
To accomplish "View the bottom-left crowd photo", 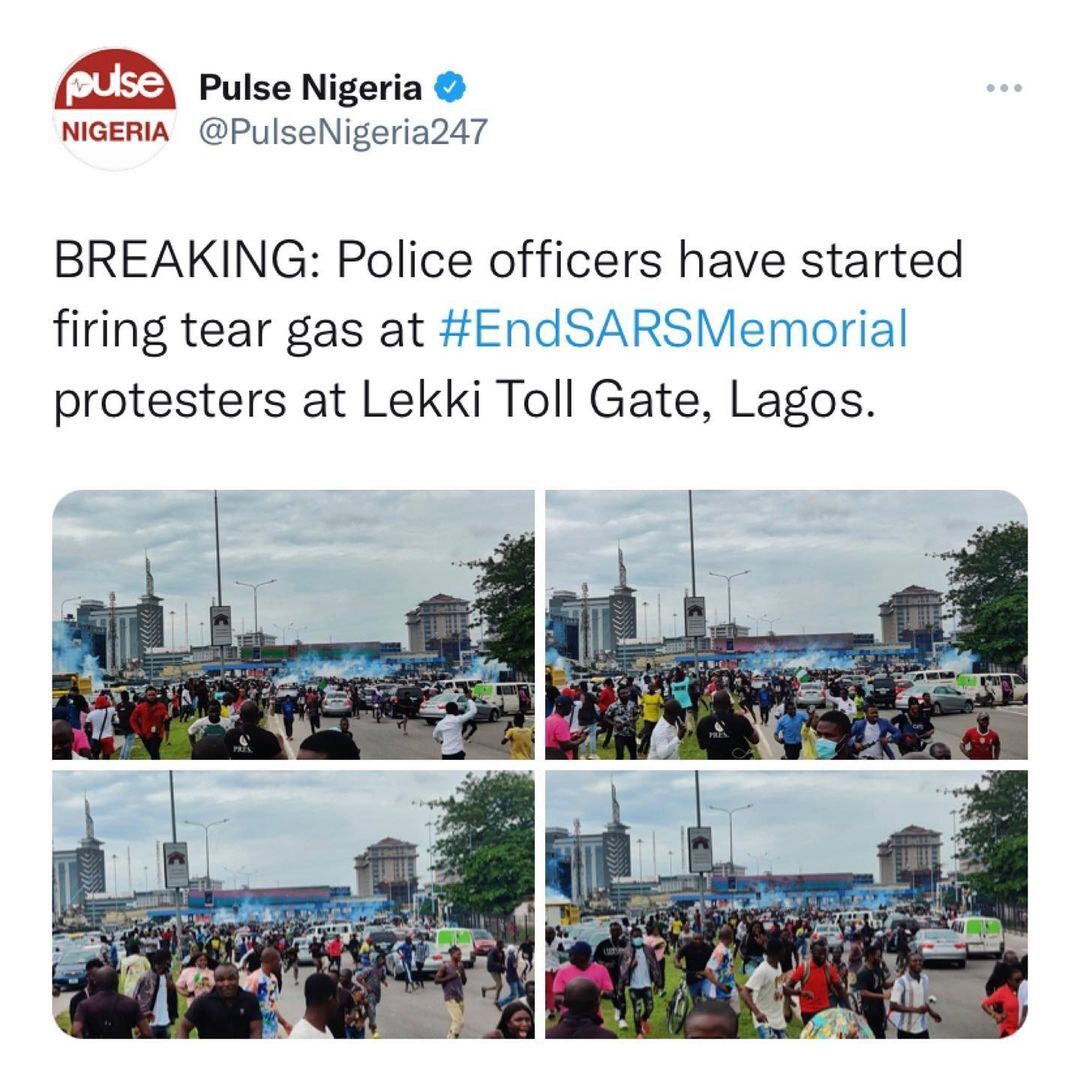I will (x=293, y=904).
